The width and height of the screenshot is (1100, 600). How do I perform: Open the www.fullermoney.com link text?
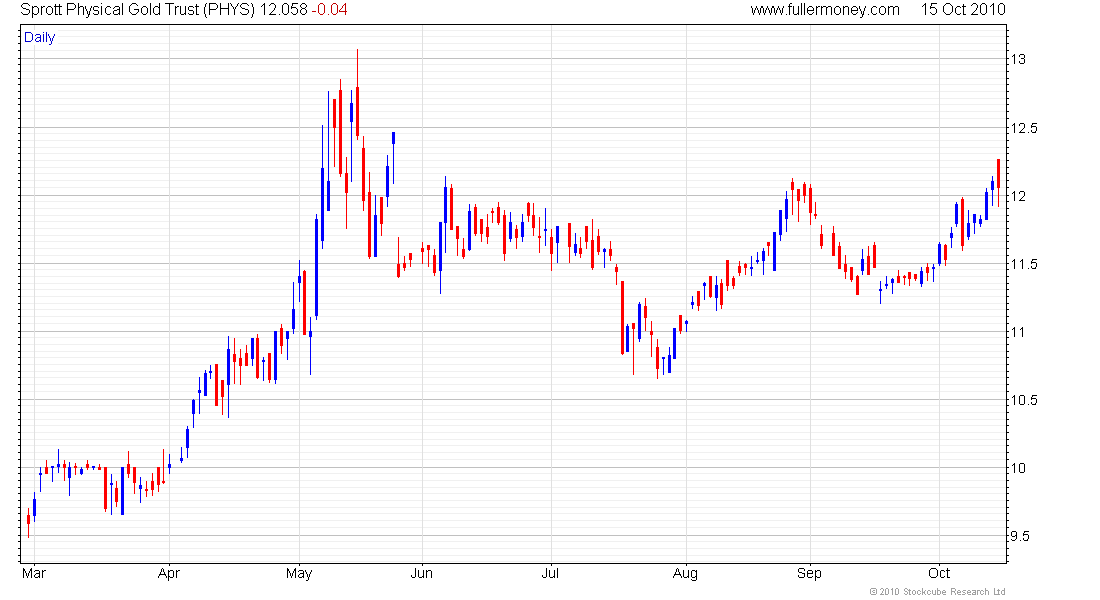click(x=825, y=10)
